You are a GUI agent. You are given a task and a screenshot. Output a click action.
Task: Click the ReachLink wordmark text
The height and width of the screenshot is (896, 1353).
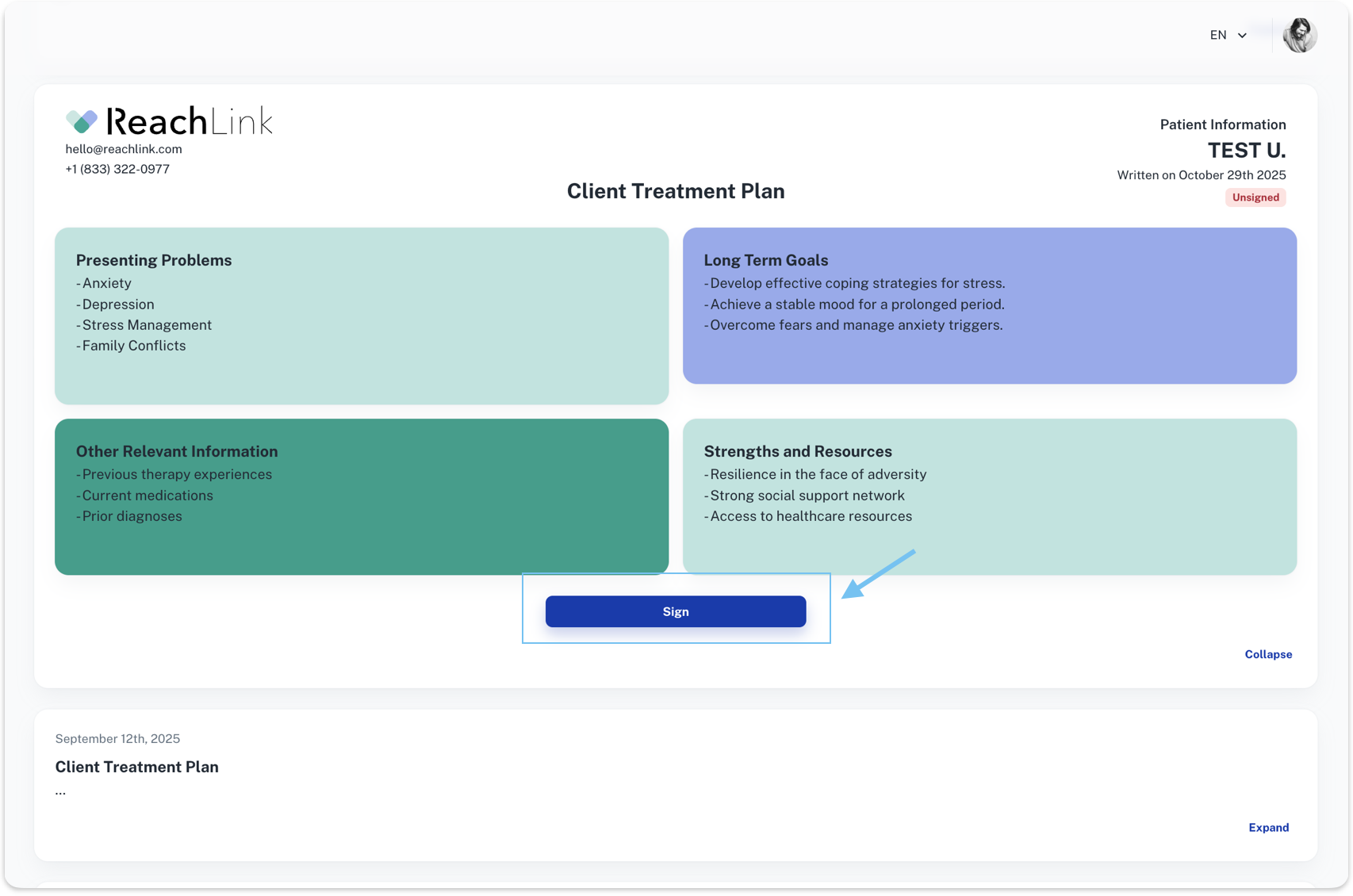tap(190, 121)
